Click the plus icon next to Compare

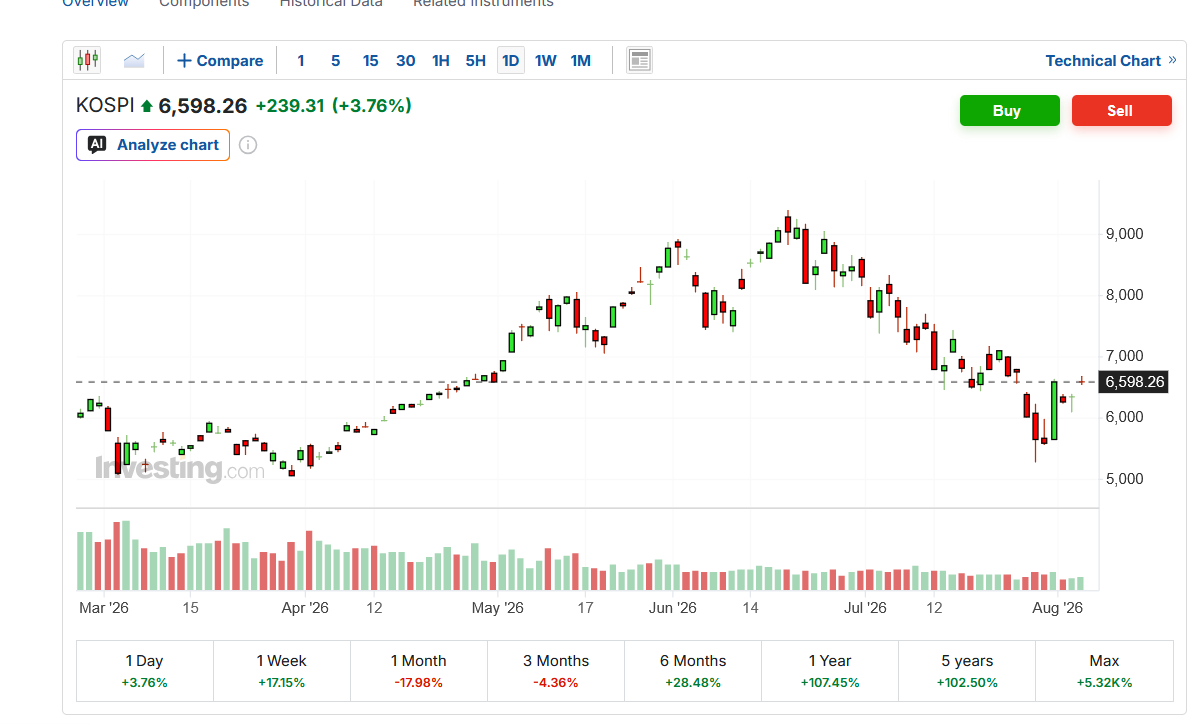(184, 61)
